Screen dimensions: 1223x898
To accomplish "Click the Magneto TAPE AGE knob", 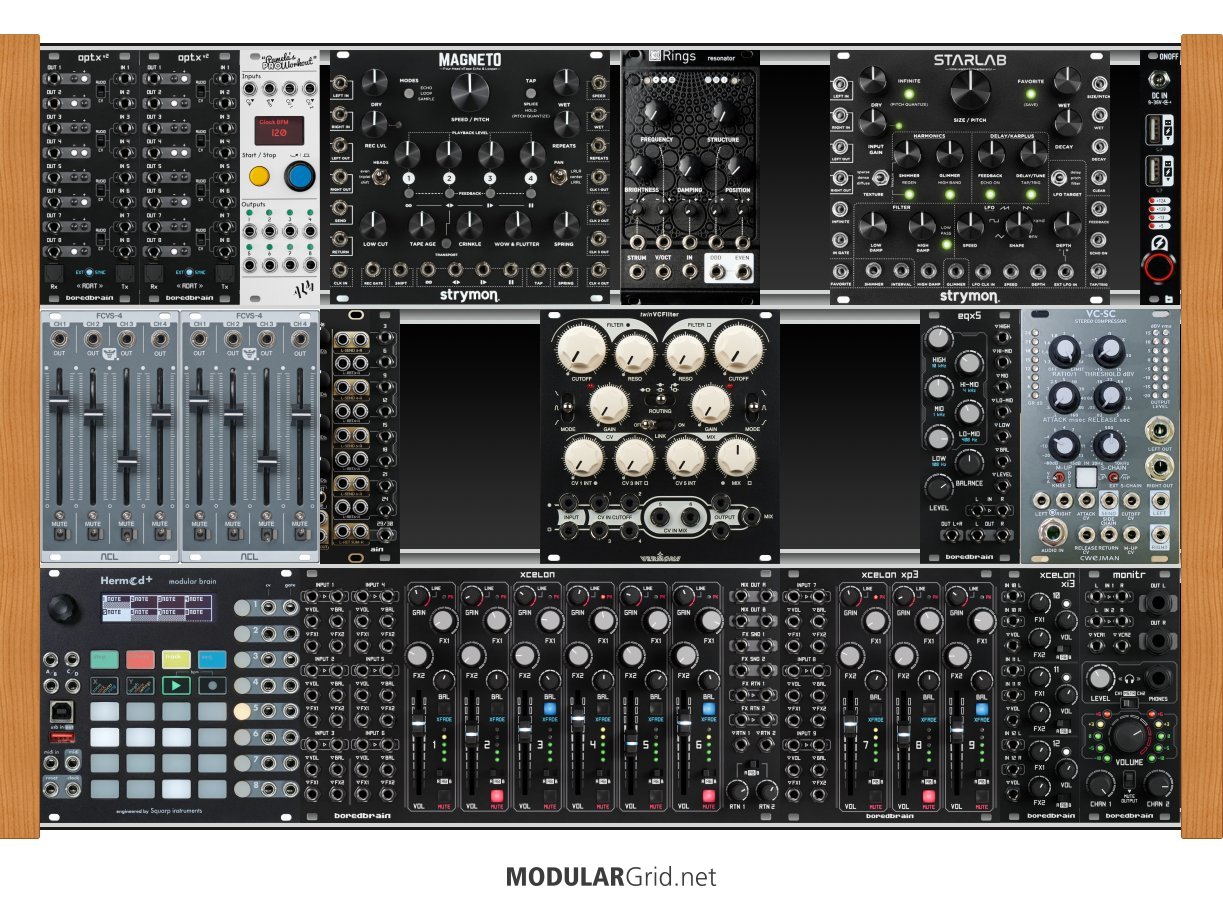I will click(421, 224).
